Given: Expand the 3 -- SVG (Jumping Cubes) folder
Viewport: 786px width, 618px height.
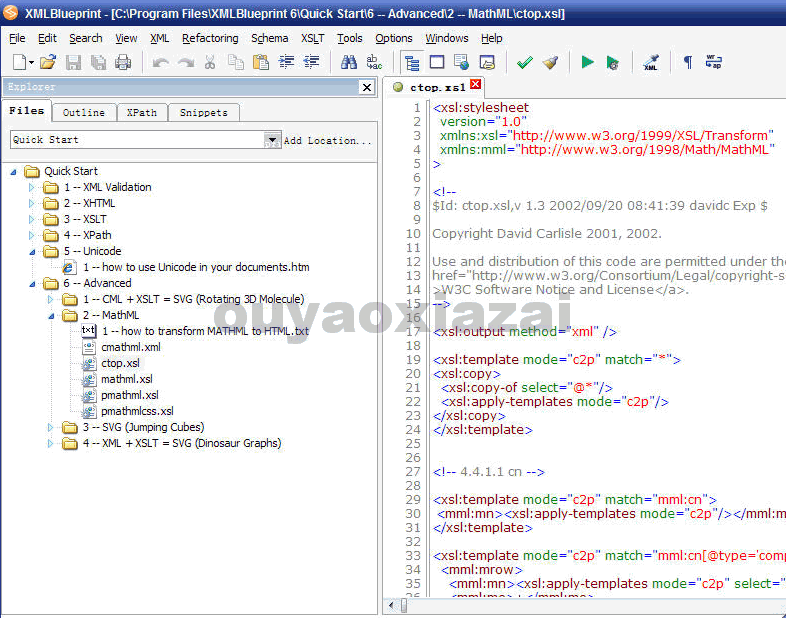Looking at the screenshot, I should click(x=50, y=428).
